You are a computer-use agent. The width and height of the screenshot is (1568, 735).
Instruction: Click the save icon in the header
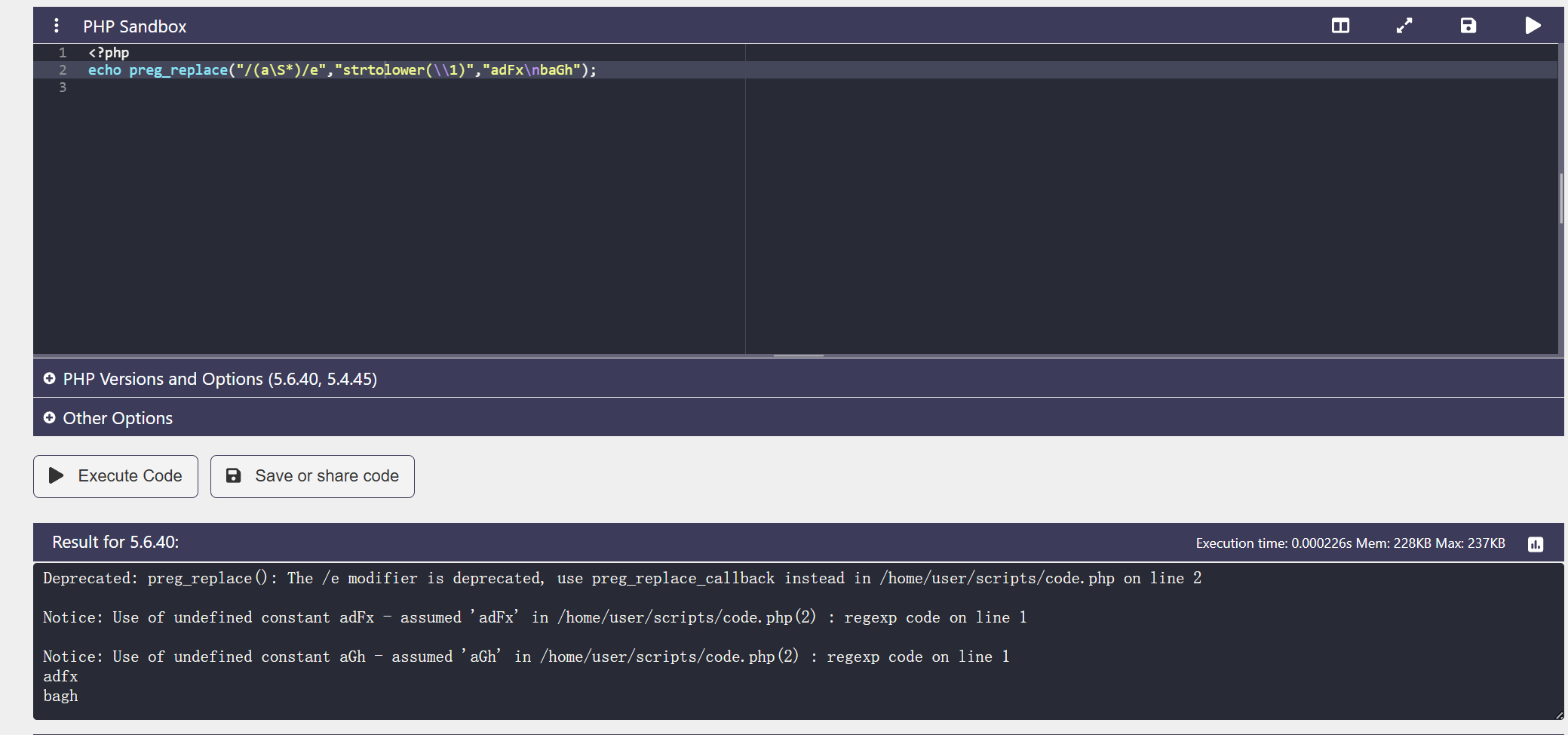pos(1468,26)
